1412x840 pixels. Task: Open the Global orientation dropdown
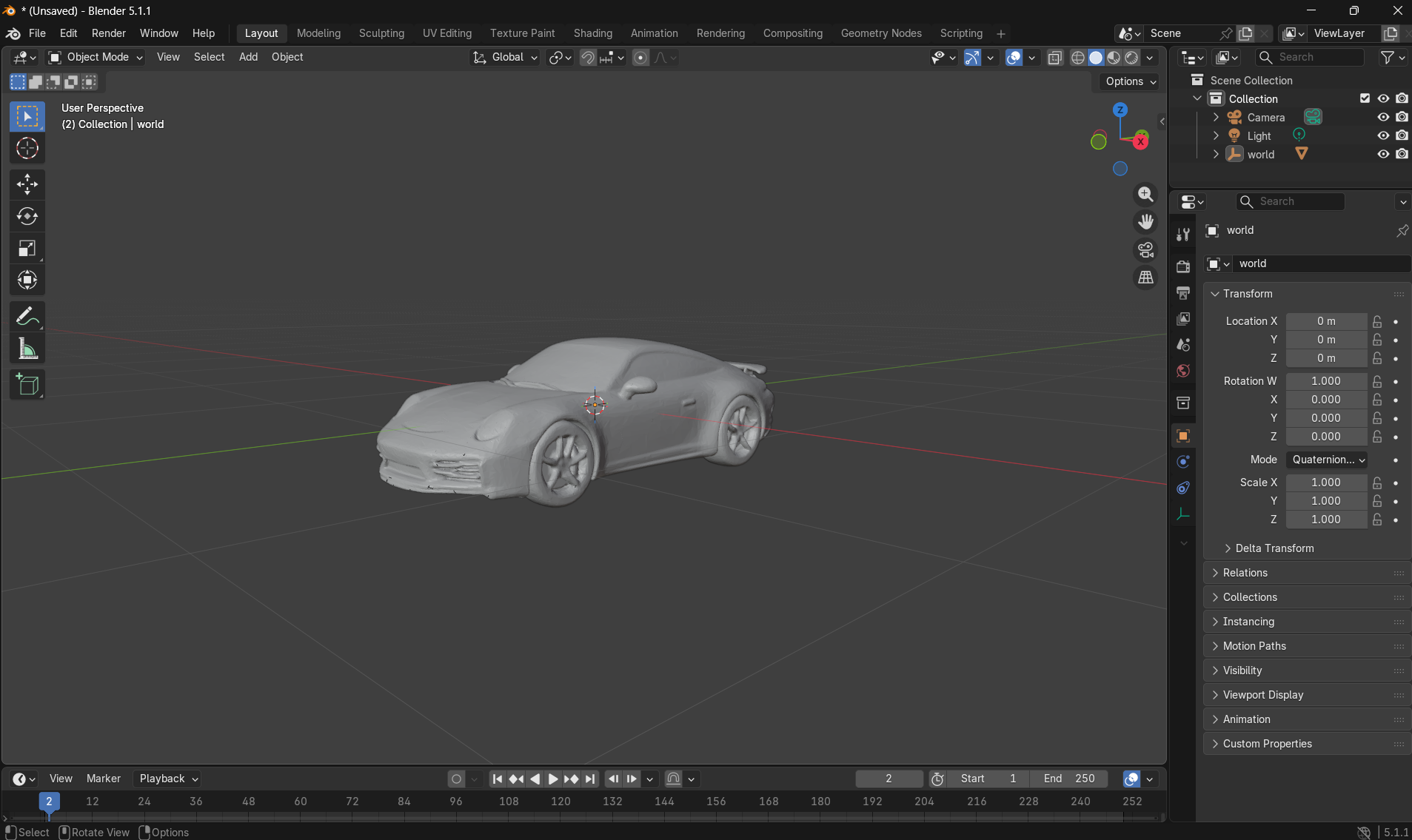coord(505,57)
